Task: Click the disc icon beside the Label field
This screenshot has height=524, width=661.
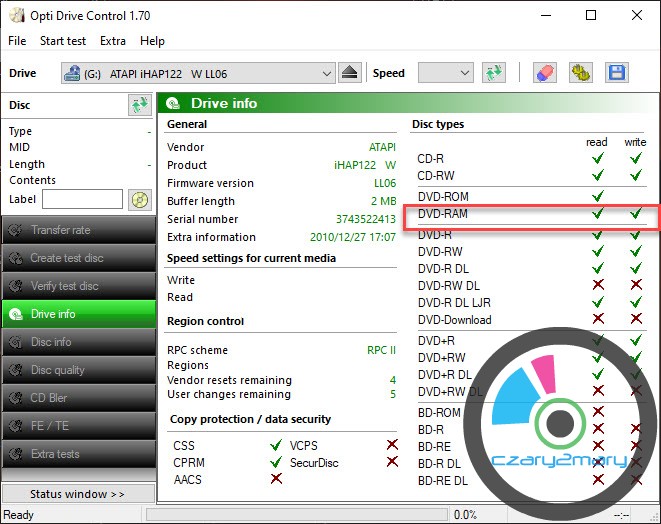Action: coord(139,199)
